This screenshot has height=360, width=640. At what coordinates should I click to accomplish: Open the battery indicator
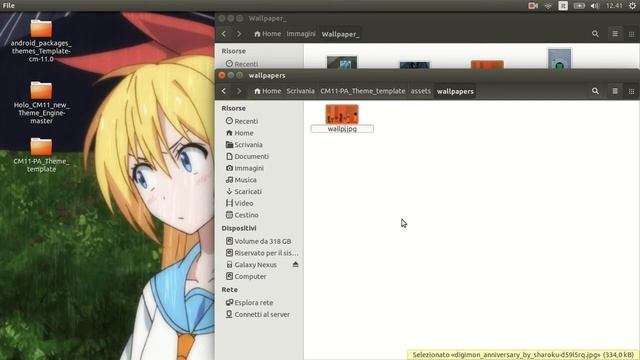pos(579,6)
